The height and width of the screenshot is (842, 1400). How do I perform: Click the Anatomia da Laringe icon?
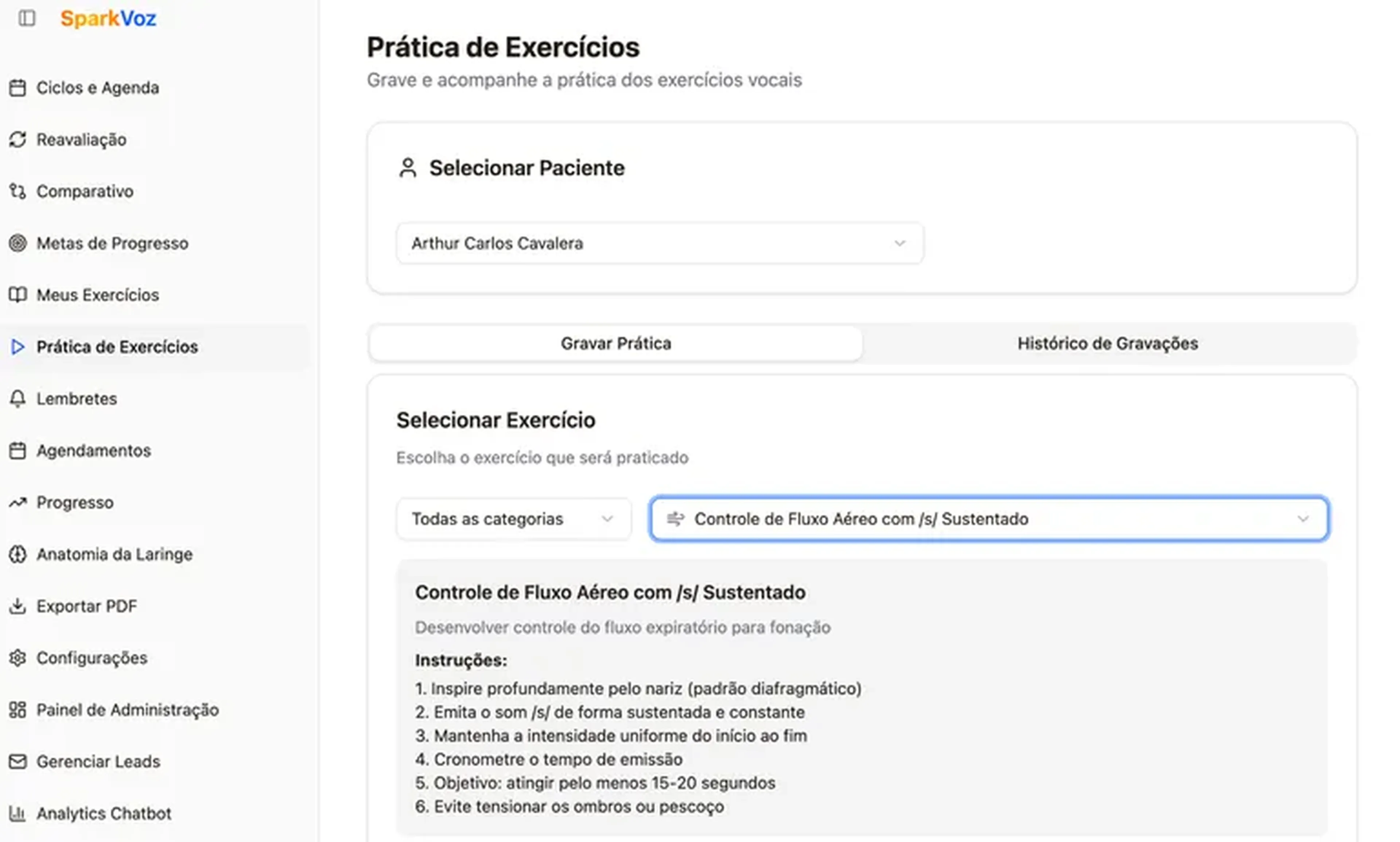[x=17, y=554]
